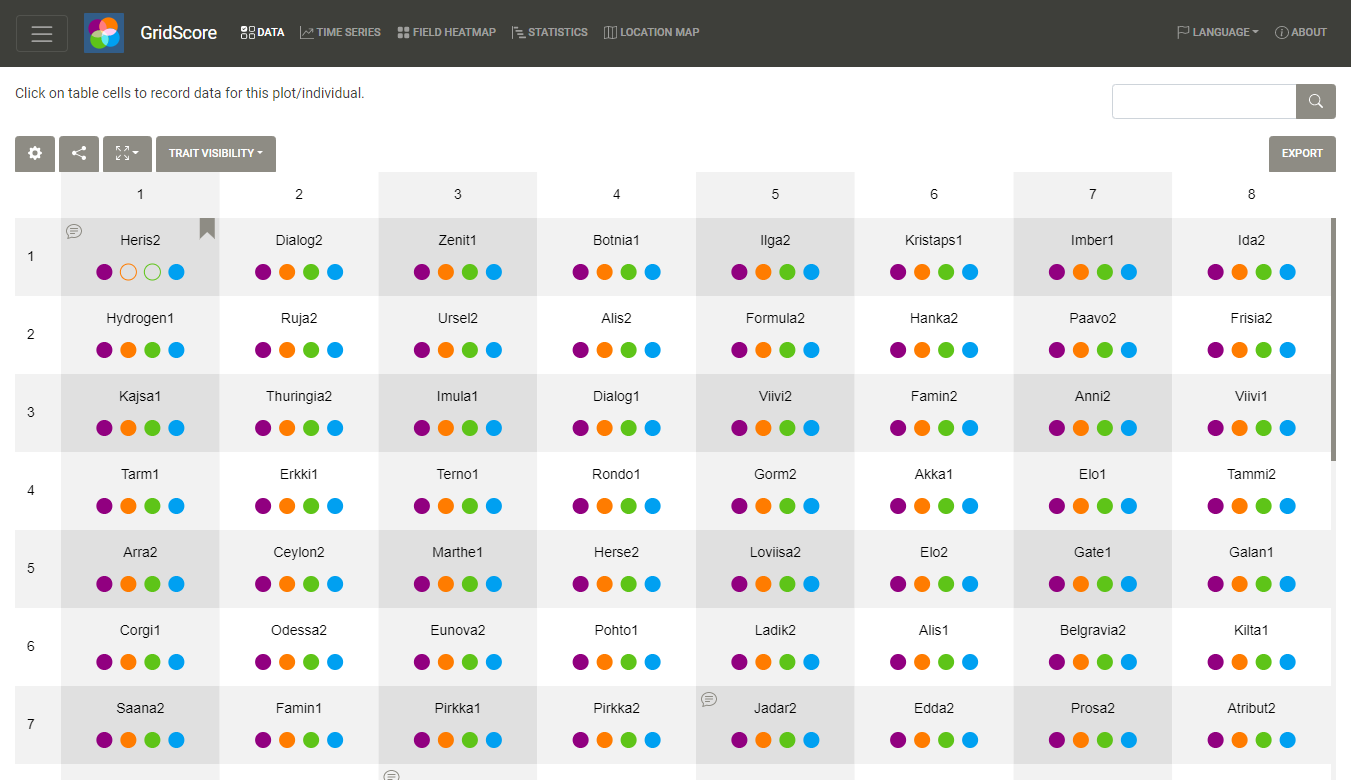Open the settings gear button
This screenshot has width=1351, height=780.
tap(35, 154)
